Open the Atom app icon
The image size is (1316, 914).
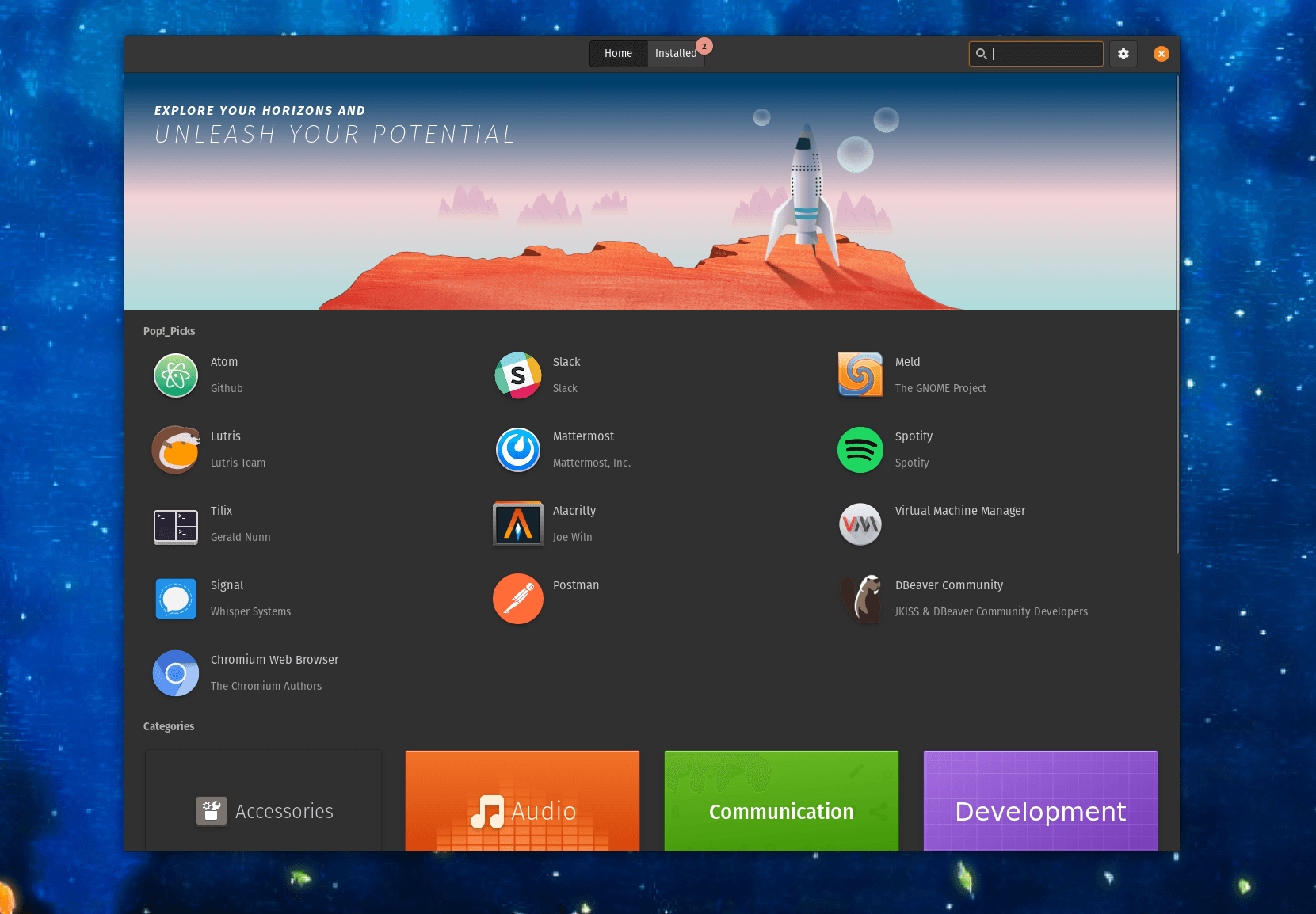tap(176, 375)
